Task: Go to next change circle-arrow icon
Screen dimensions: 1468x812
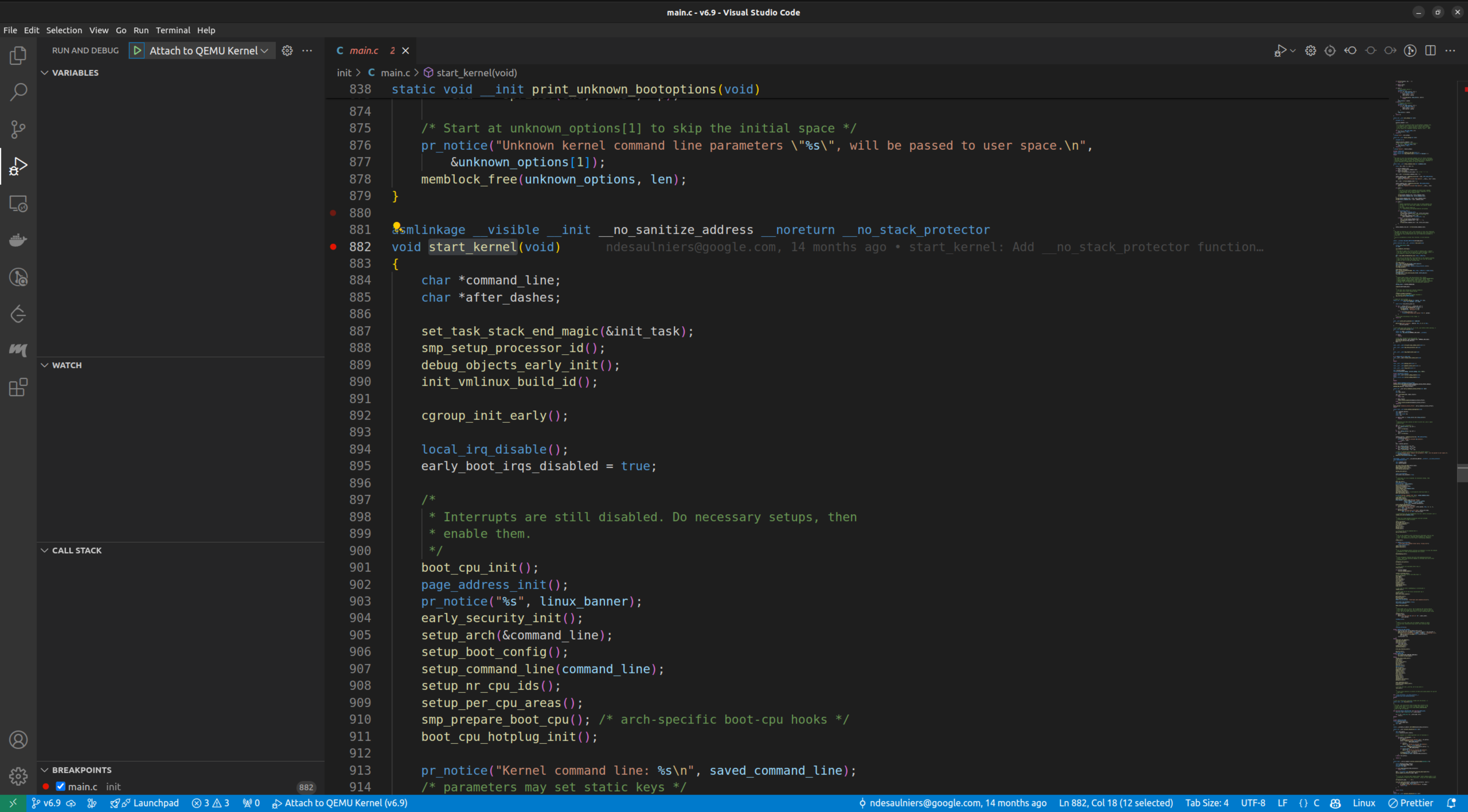Action: point(1390,51)
